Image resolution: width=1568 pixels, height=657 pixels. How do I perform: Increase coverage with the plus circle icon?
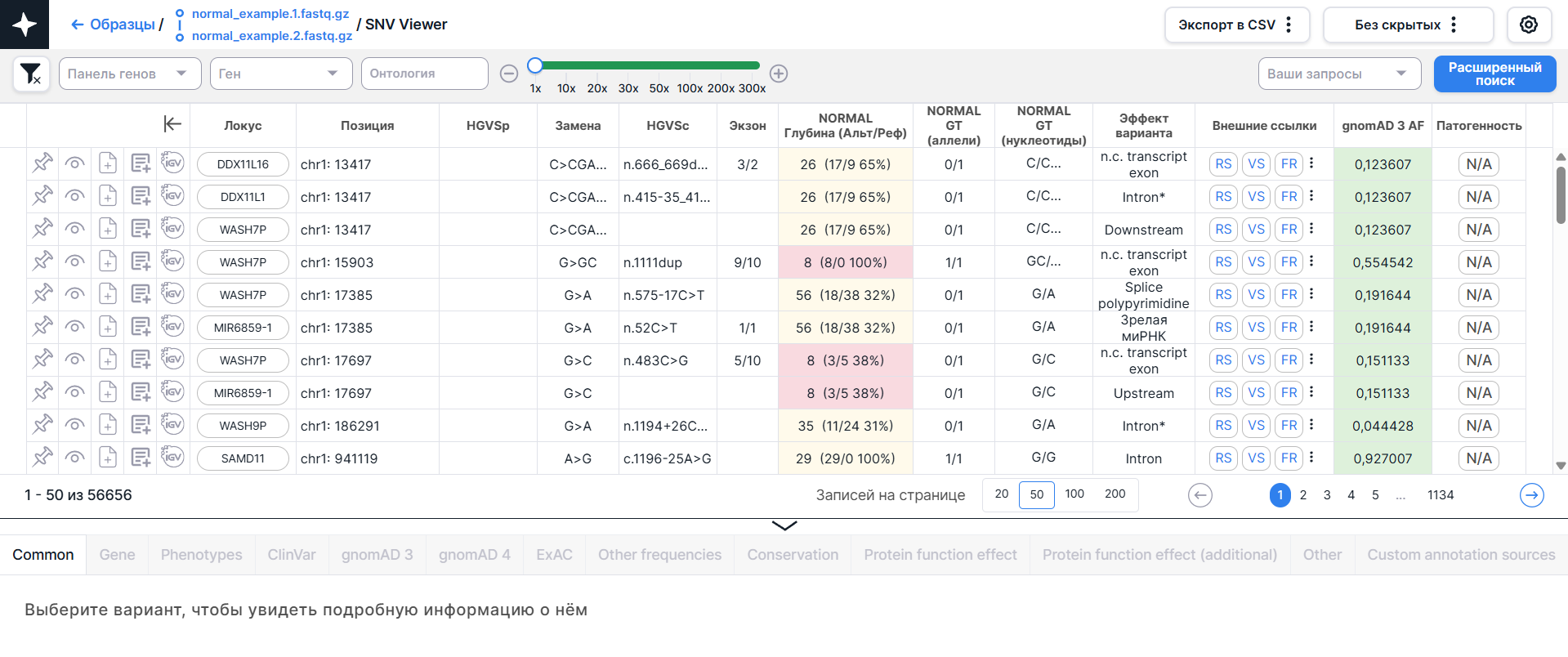779,74
